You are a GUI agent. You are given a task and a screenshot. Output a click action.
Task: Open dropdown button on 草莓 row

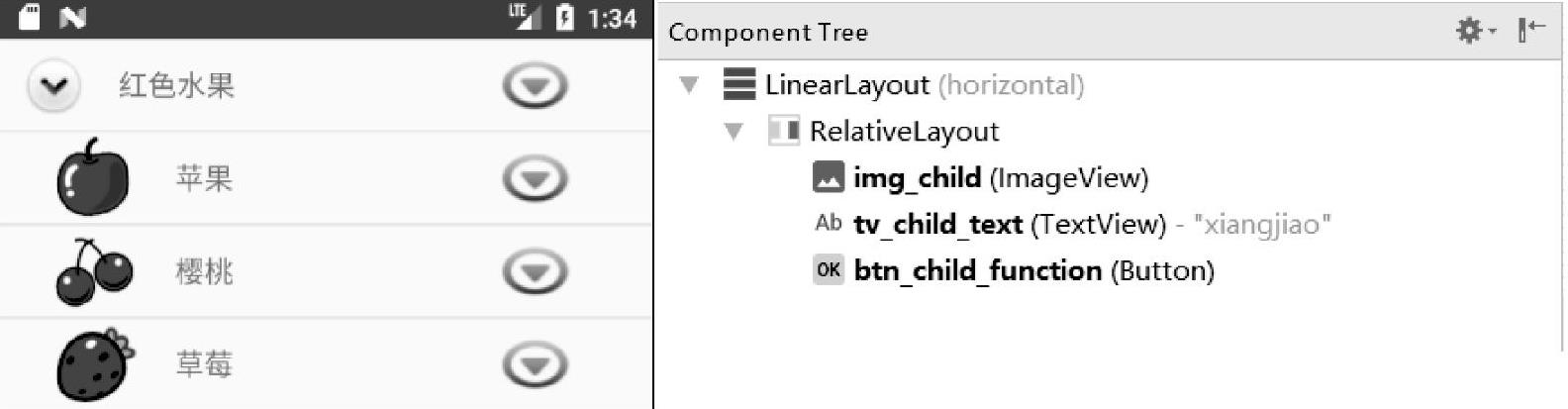pos(535,364)
